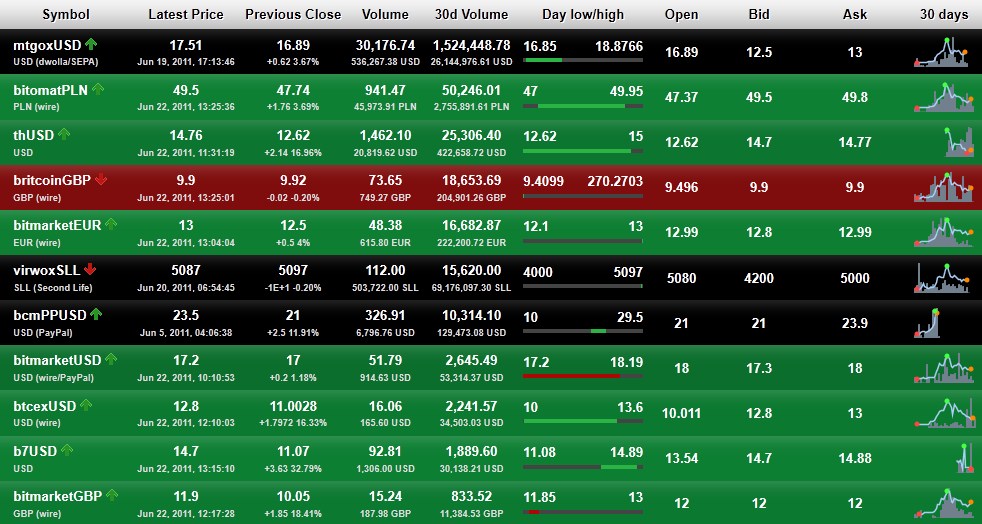Image resolution: width=982 pixels, height=524 pixels.
Task: Click the green up arrow beside bitomatPLN
Action: 98,89
